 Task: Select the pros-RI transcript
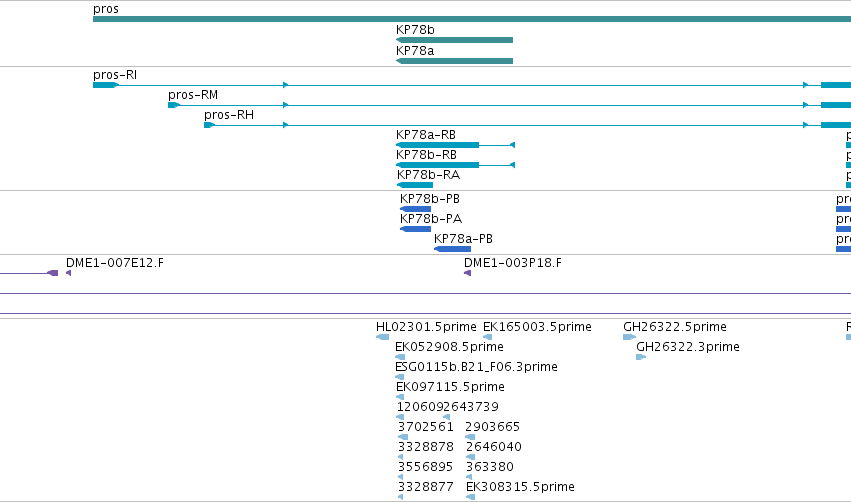click(472, 85)
